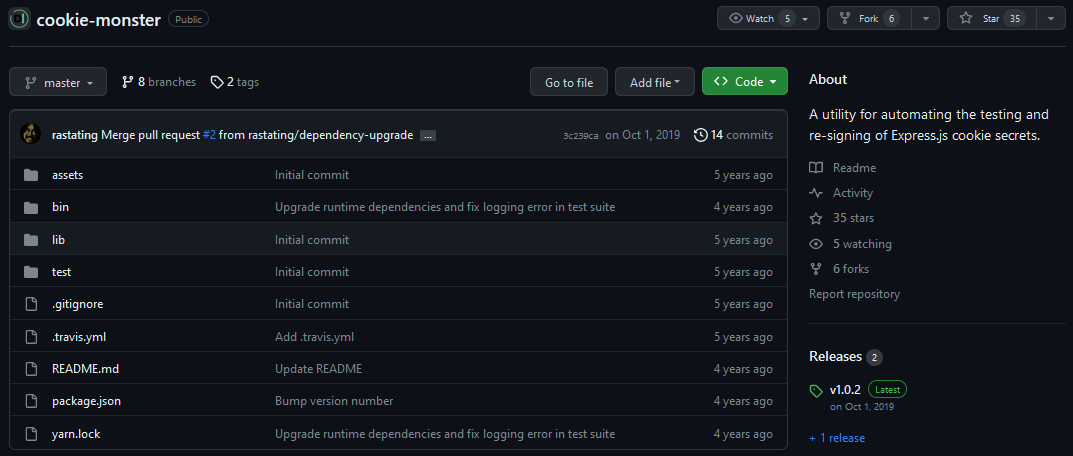
Task: Click the v1.0.2 release tag icon
Action: point(816,392)
